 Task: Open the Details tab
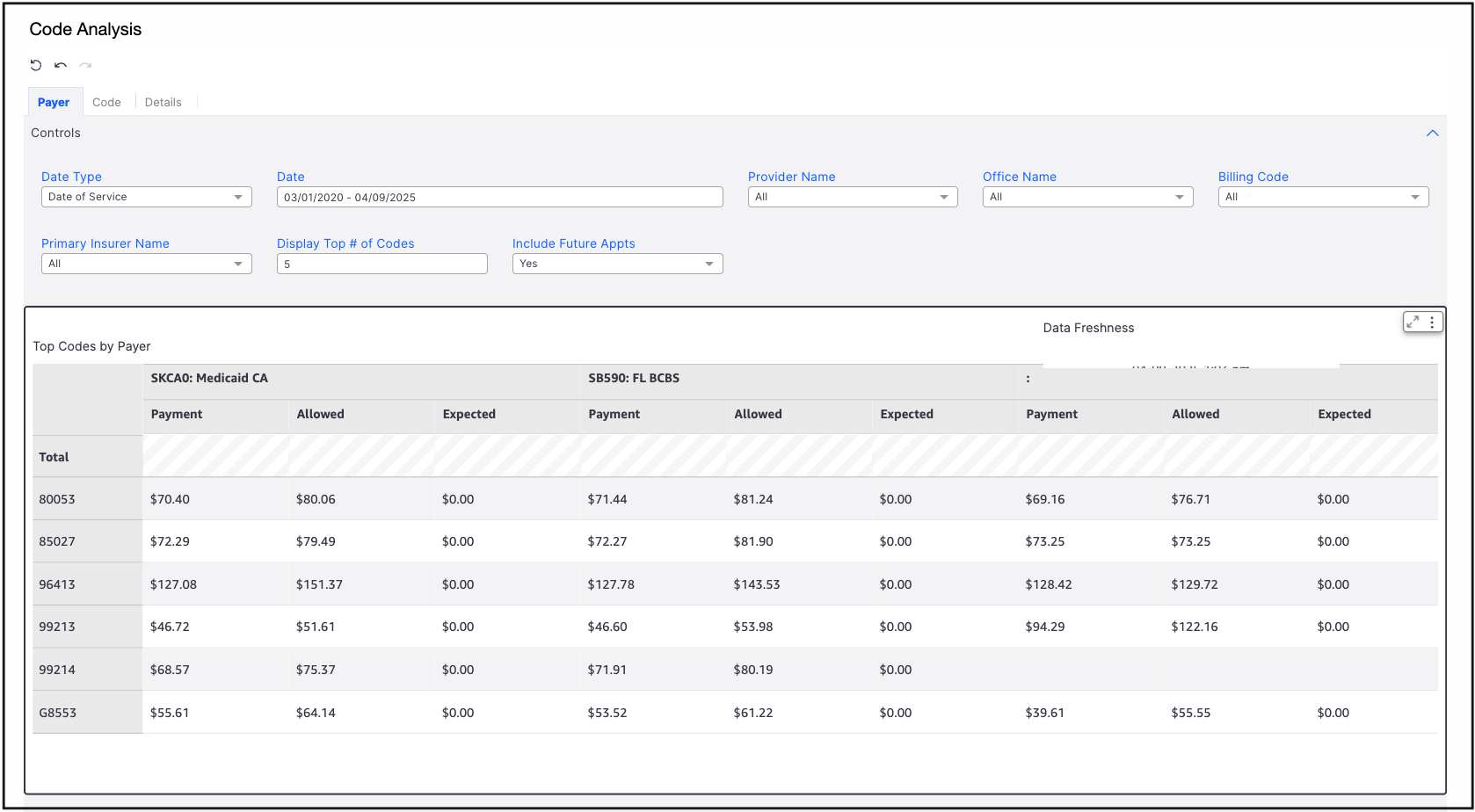pyautogui.click(x=163, y=102)
